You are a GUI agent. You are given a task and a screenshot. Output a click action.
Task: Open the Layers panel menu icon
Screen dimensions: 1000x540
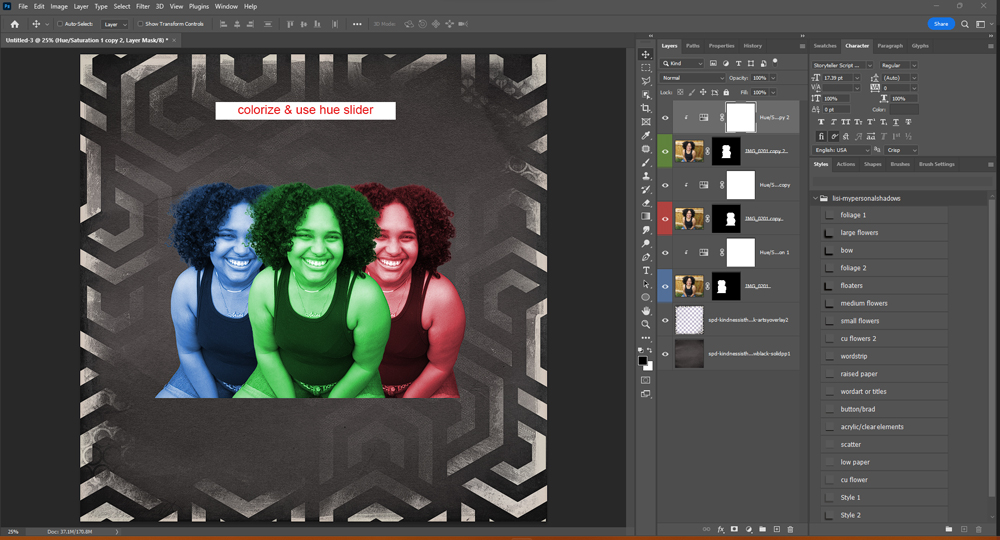click(802, 46)
